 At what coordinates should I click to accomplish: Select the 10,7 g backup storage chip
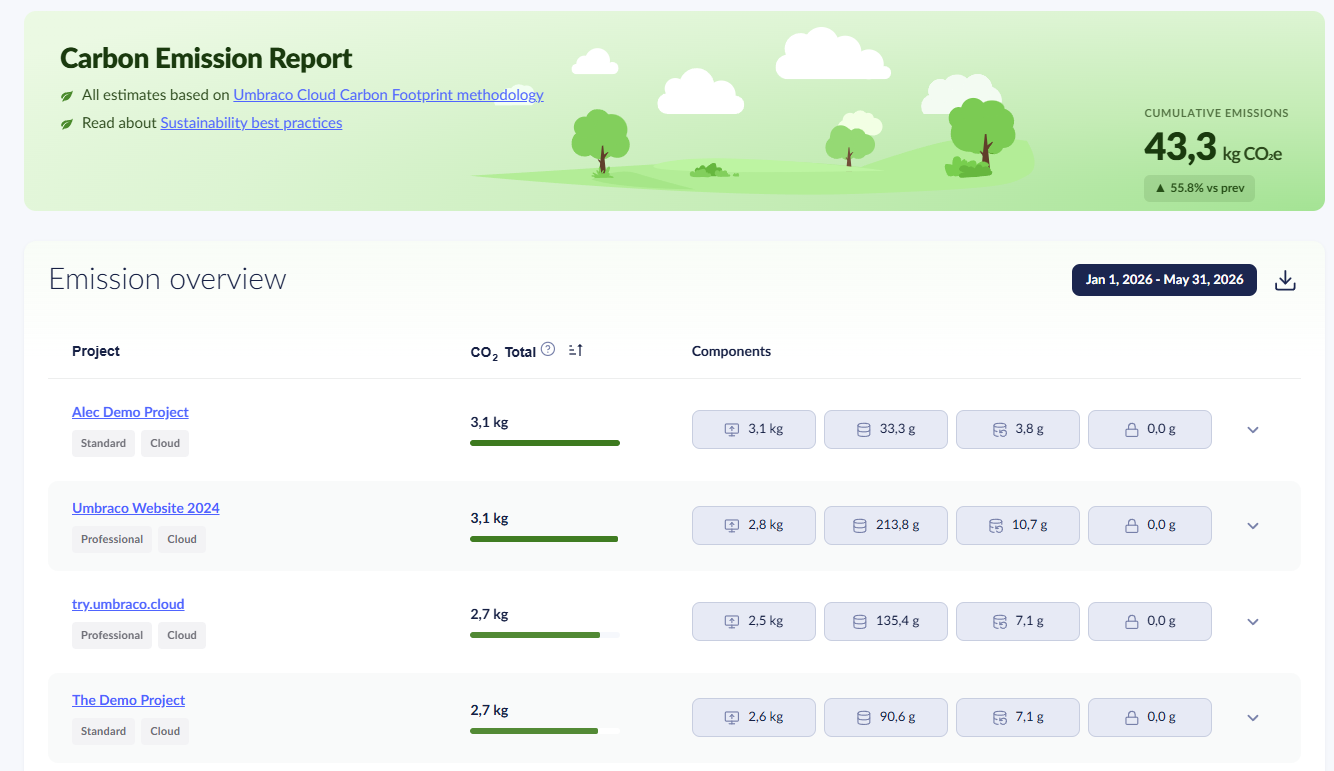point(1018,525)
